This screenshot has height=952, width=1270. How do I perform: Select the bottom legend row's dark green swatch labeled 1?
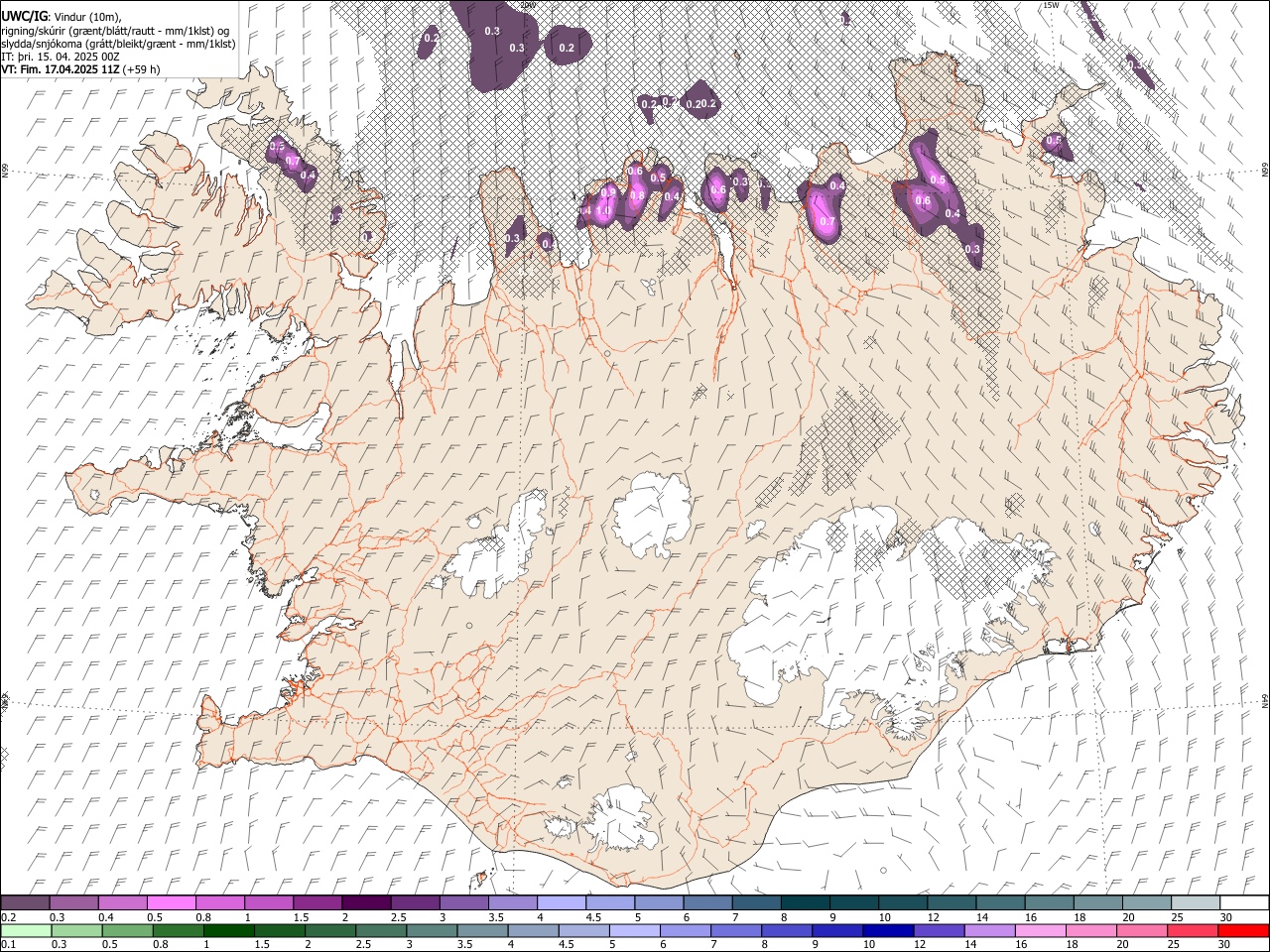coord(228,930)
